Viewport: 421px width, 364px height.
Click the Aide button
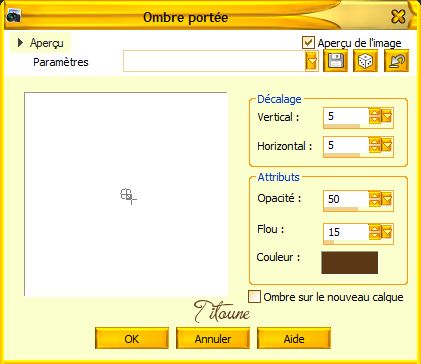(294, 339)
